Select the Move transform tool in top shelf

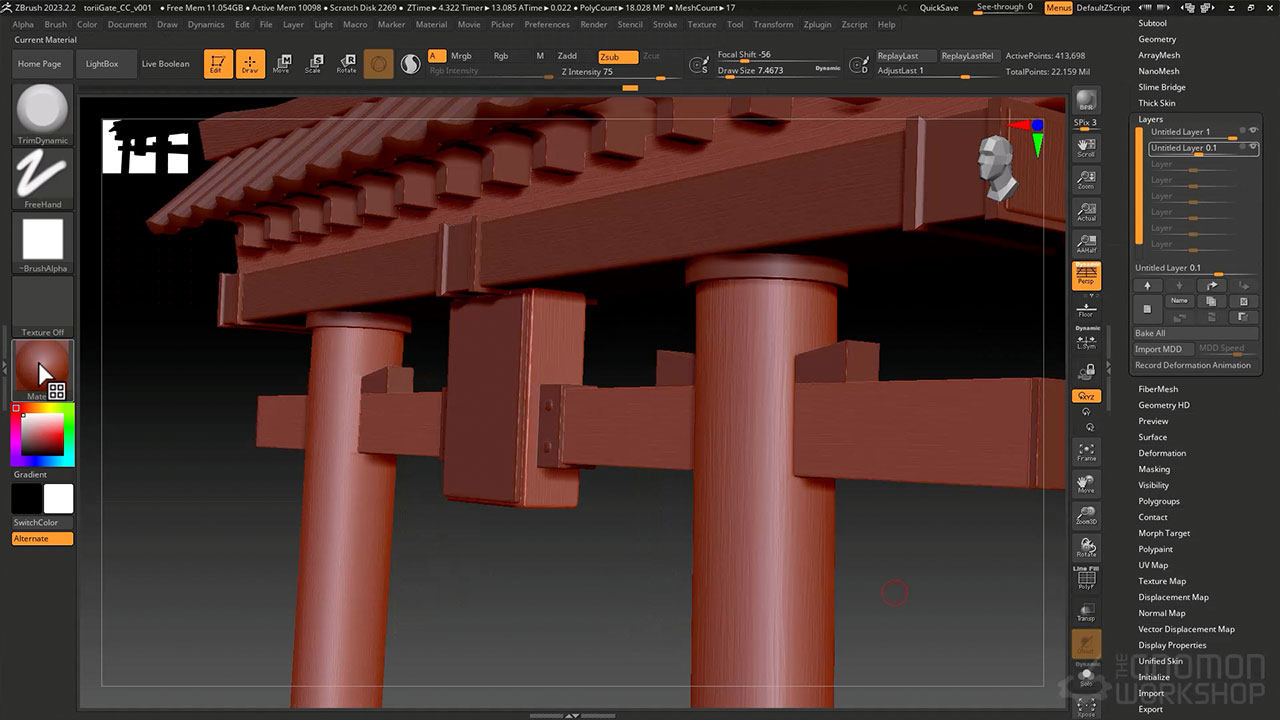[x=281, y=64]
